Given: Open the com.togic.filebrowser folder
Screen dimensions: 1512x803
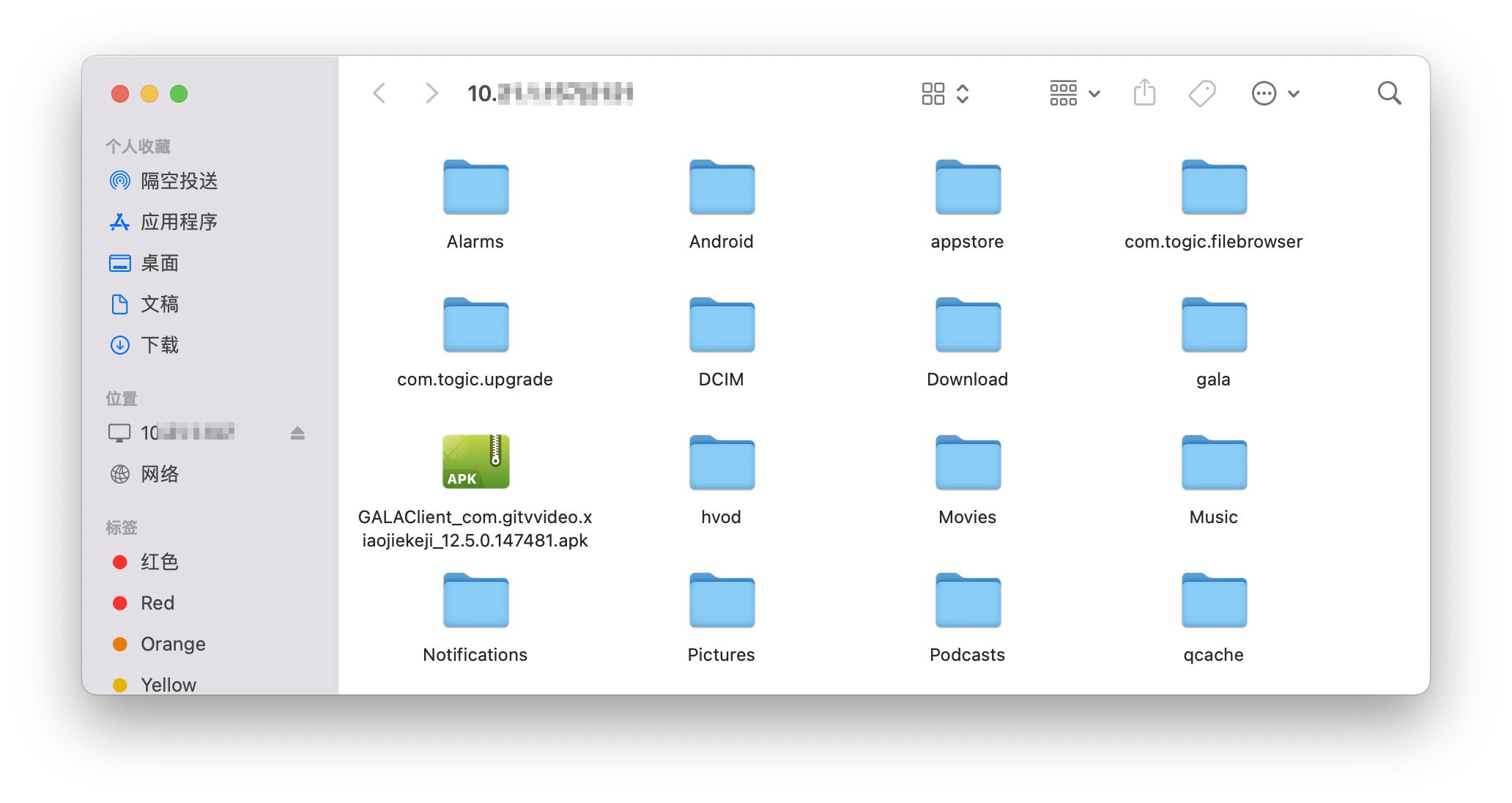Looking at the screenshot, I should click(x=1214, y=187).
